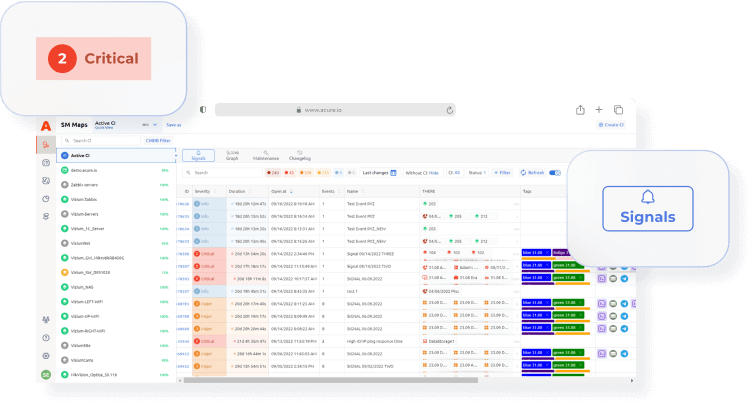Click the green status icon of demo.acure.io
This screenshot has height=407, width=754.
click(x=64, y=170)
